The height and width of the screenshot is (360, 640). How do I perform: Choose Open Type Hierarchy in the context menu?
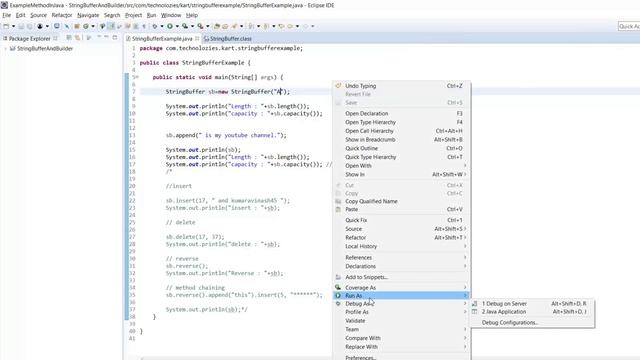402,122
